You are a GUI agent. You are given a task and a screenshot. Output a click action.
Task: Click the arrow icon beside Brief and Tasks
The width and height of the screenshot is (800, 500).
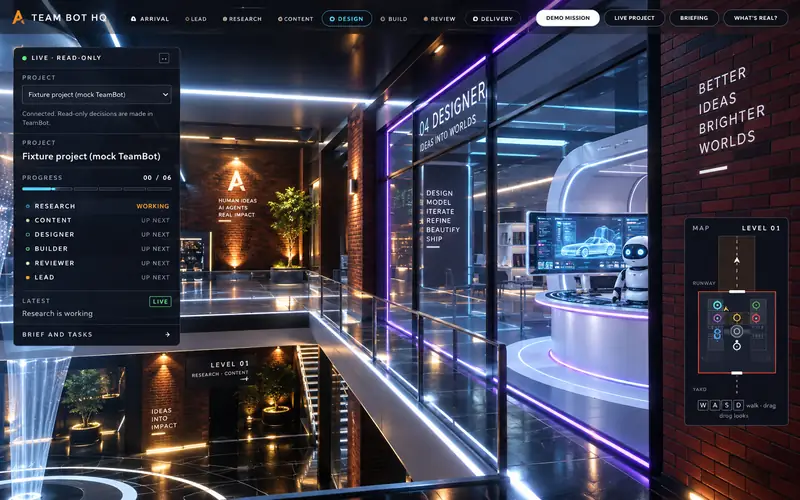coord(167,335)
